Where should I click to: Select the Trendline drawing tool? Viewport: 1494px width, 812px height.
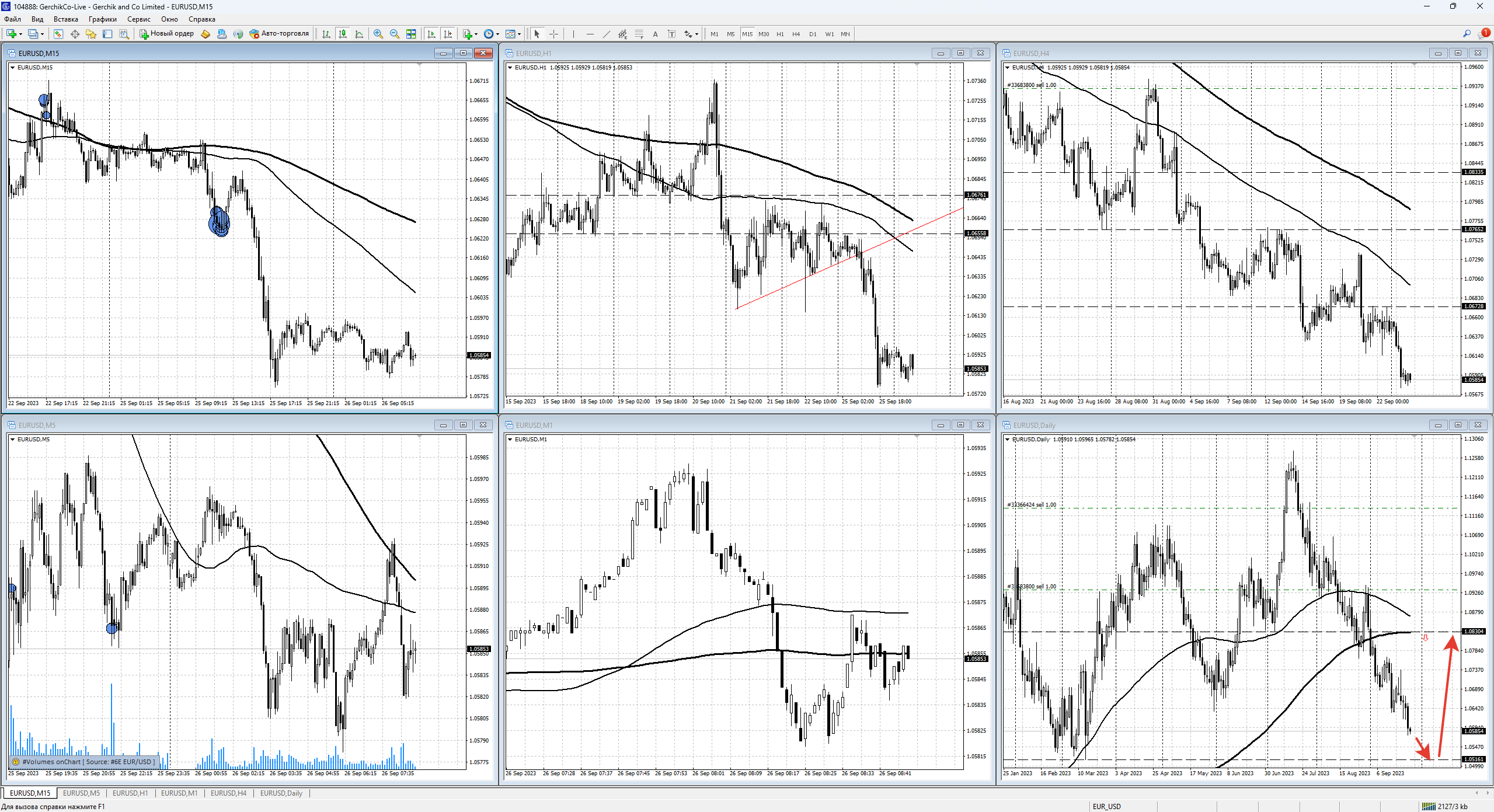606,34
